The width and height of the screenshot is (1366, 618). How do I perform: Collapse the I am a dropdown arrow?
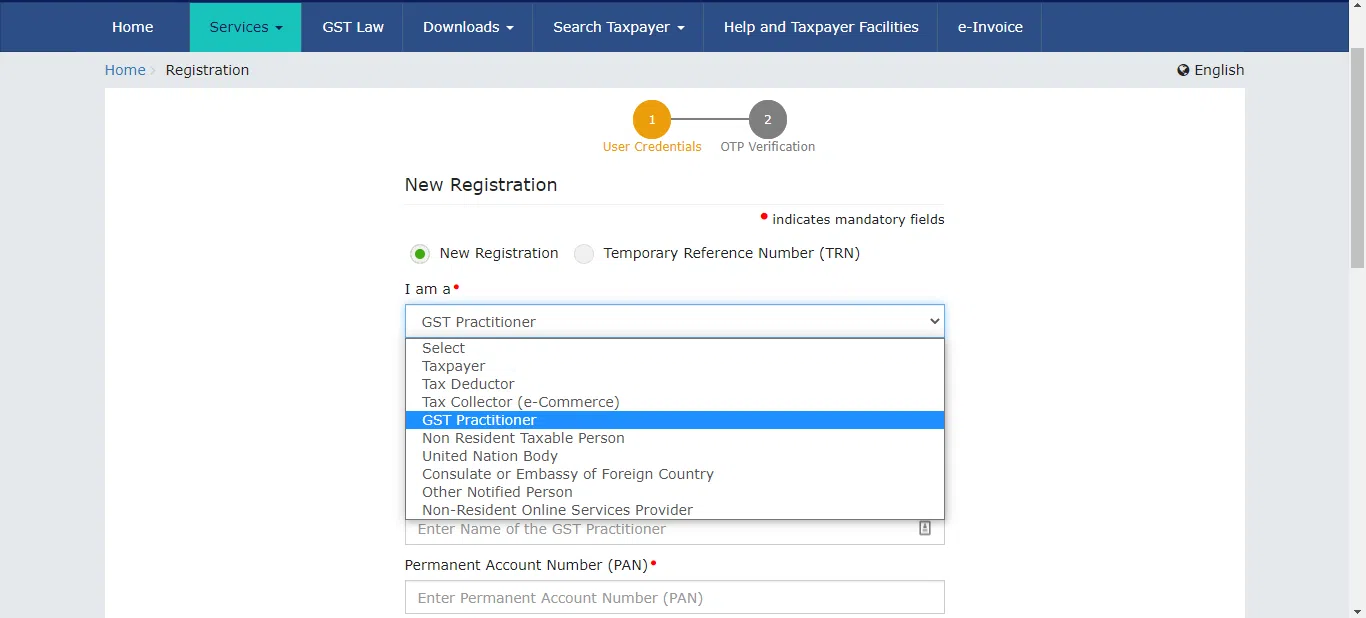[934, 321]
